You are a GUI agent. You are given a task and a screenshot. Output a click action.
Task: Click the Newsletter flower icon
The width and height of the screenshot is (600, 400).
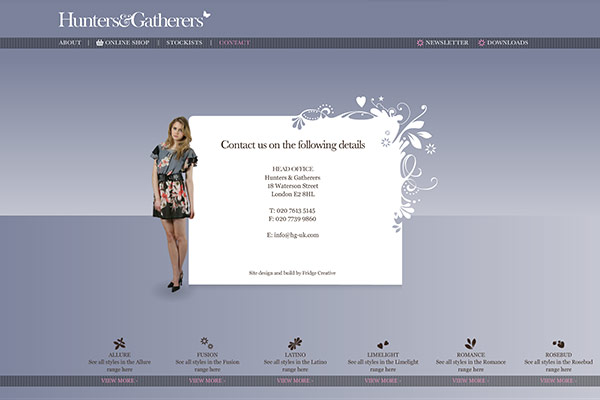pos(421,43)
